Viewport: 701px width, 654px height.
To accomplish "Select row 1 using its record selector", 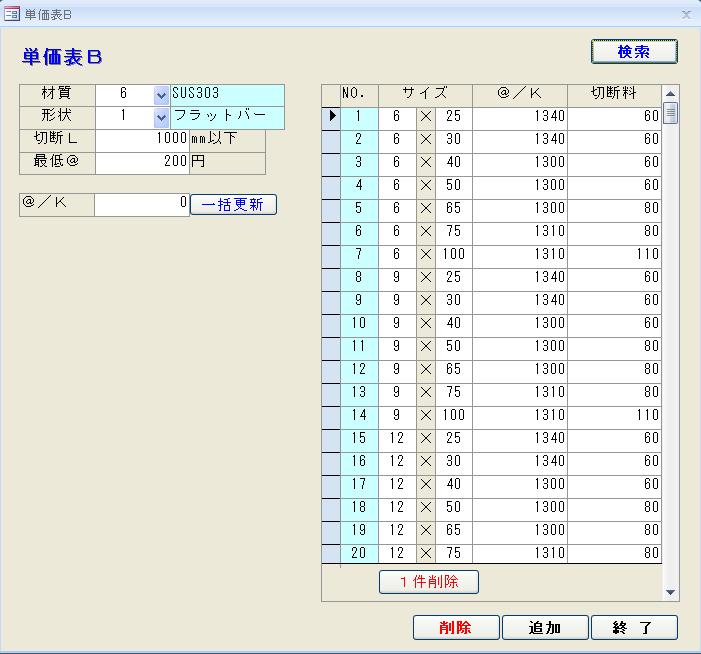I will 331,117.
